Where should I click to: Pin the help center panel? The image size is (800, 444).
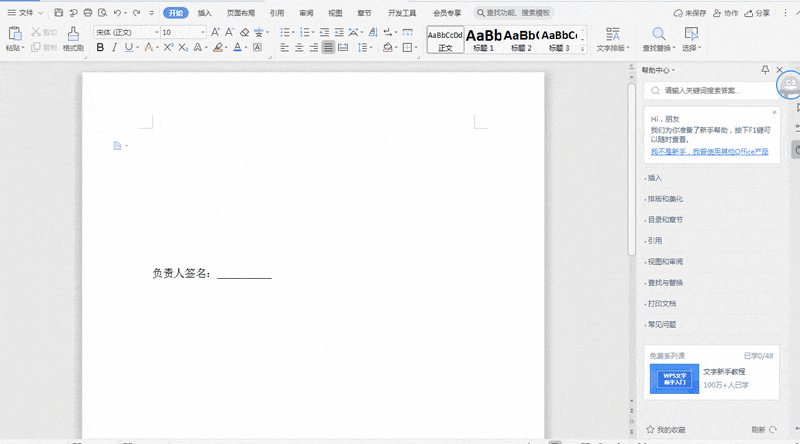coord(766,70)
